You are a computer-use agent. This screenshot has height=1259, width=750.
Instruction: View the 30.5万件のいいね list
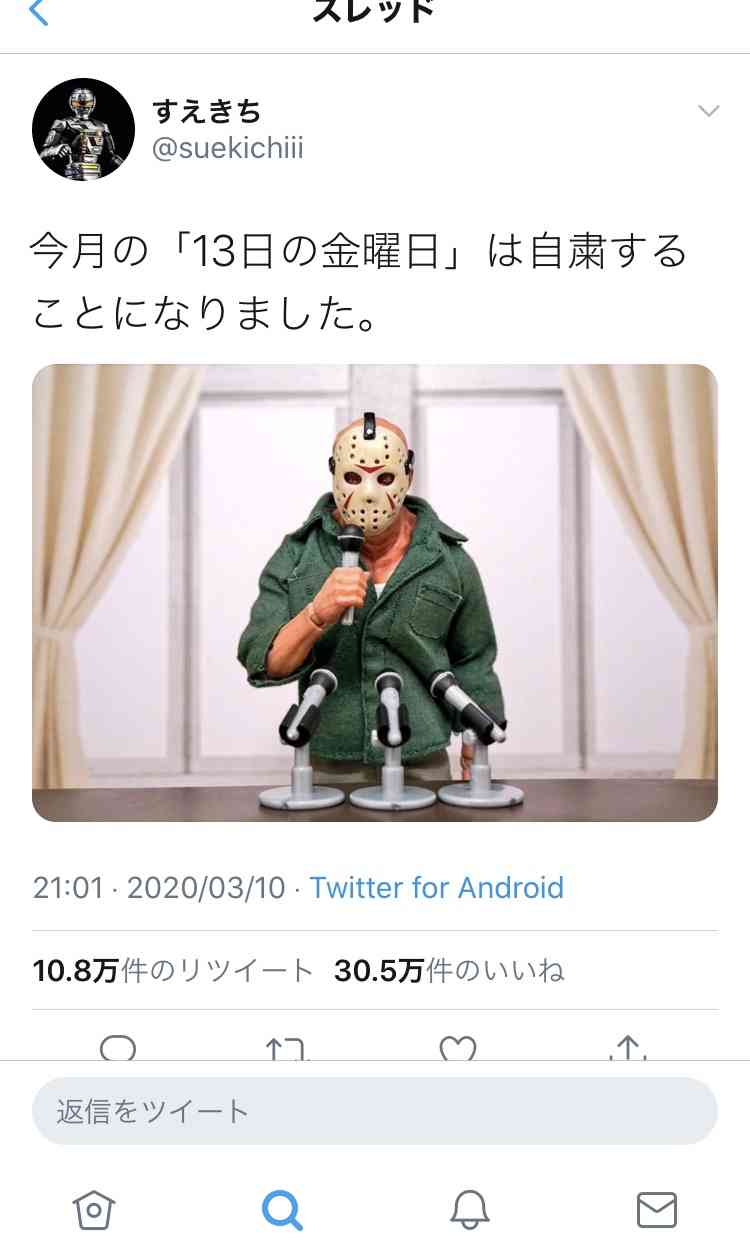click(x=449, y=970)
